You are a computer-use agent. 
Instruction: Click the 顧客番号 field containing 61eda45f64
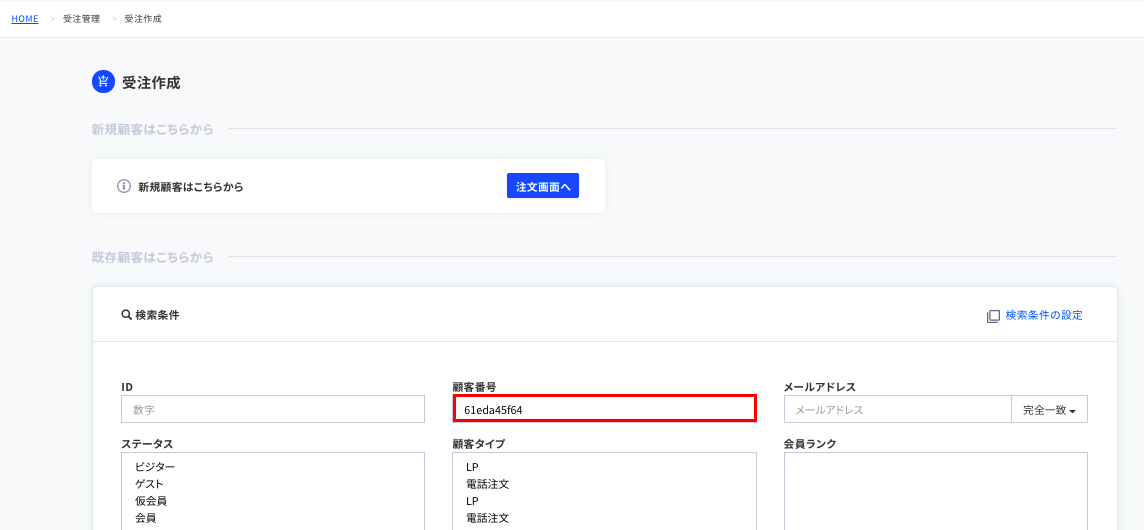pyautogui.click(x=604, y=409)
